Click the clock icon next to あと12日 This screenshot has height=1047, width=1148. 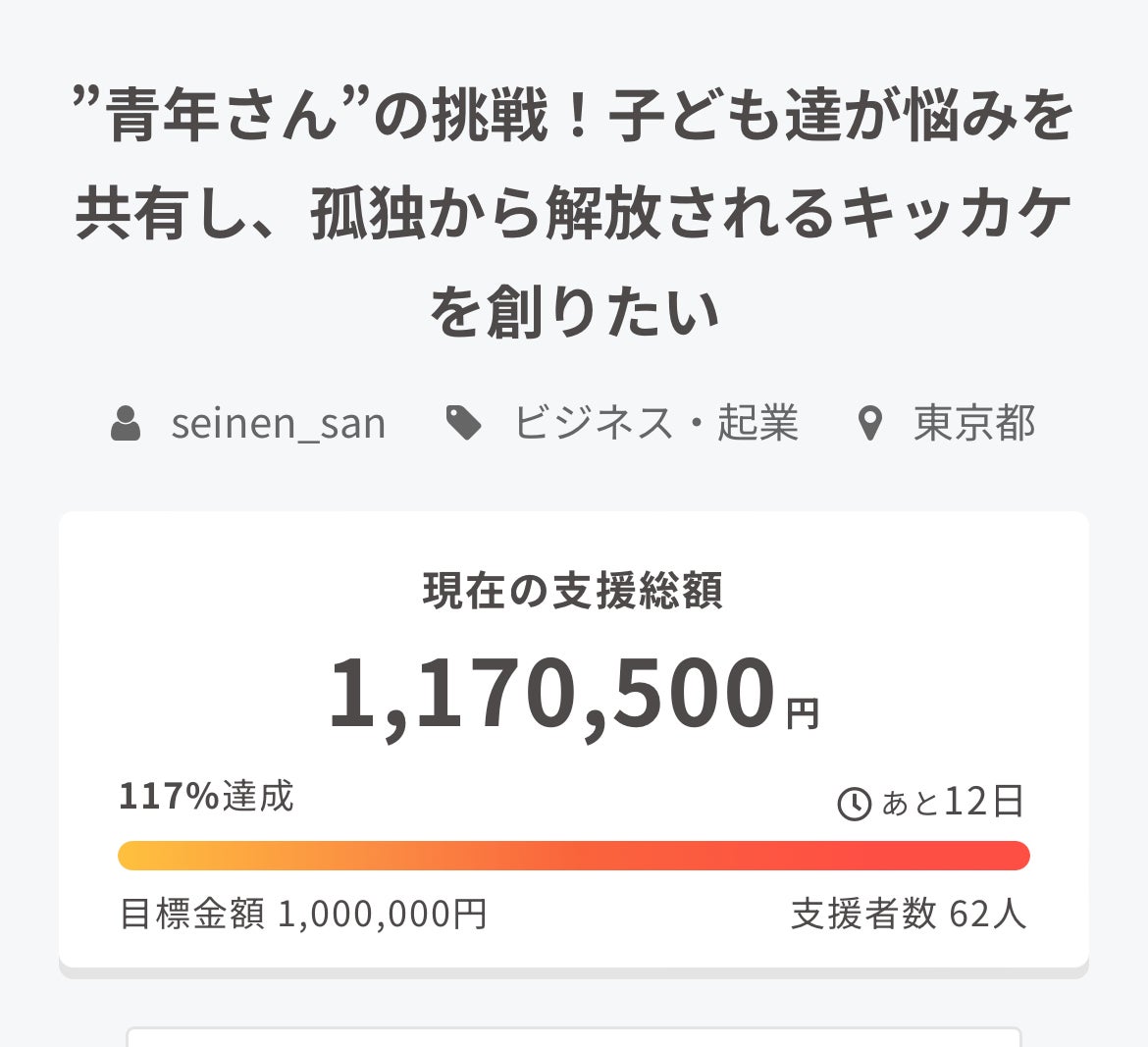point(854,804)
